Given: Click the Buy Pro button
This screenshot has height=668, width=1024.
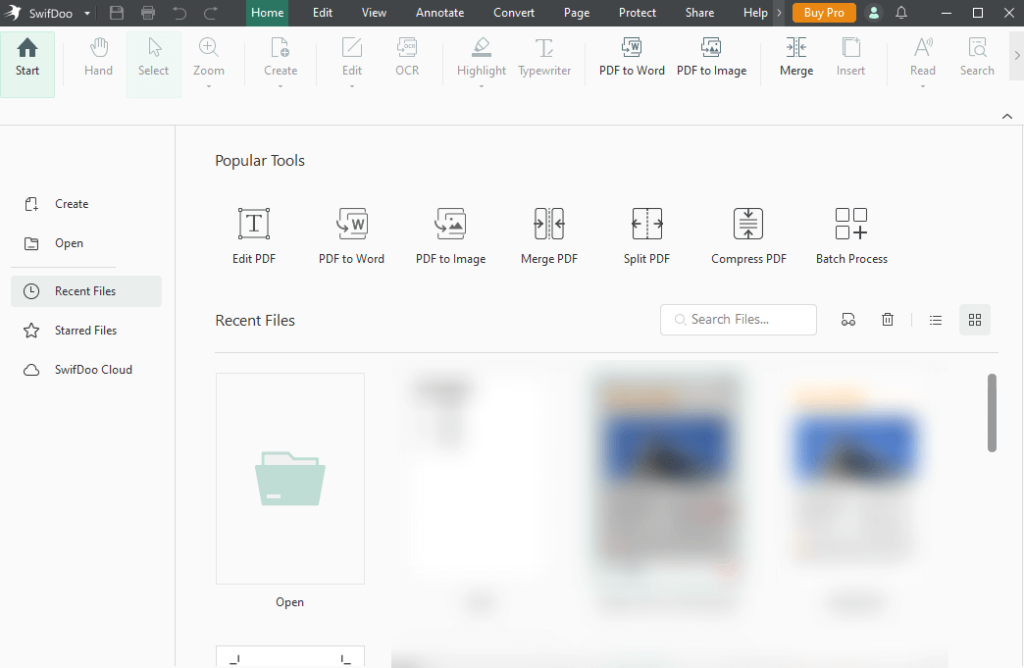Looking at the screenshot, I should (x=823, y=13).
